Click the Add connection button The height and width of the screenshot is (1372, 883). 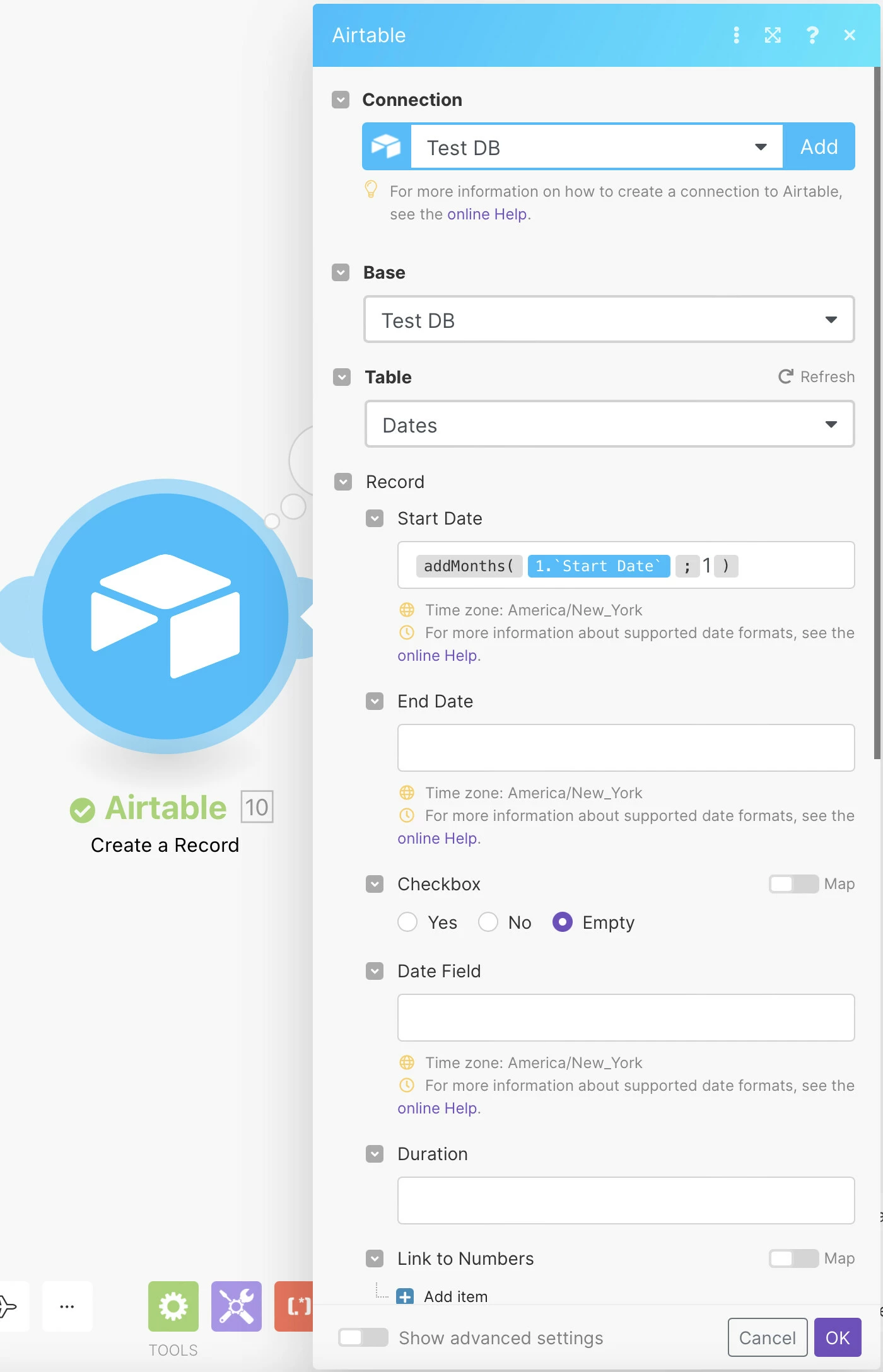tap(819, 147)
